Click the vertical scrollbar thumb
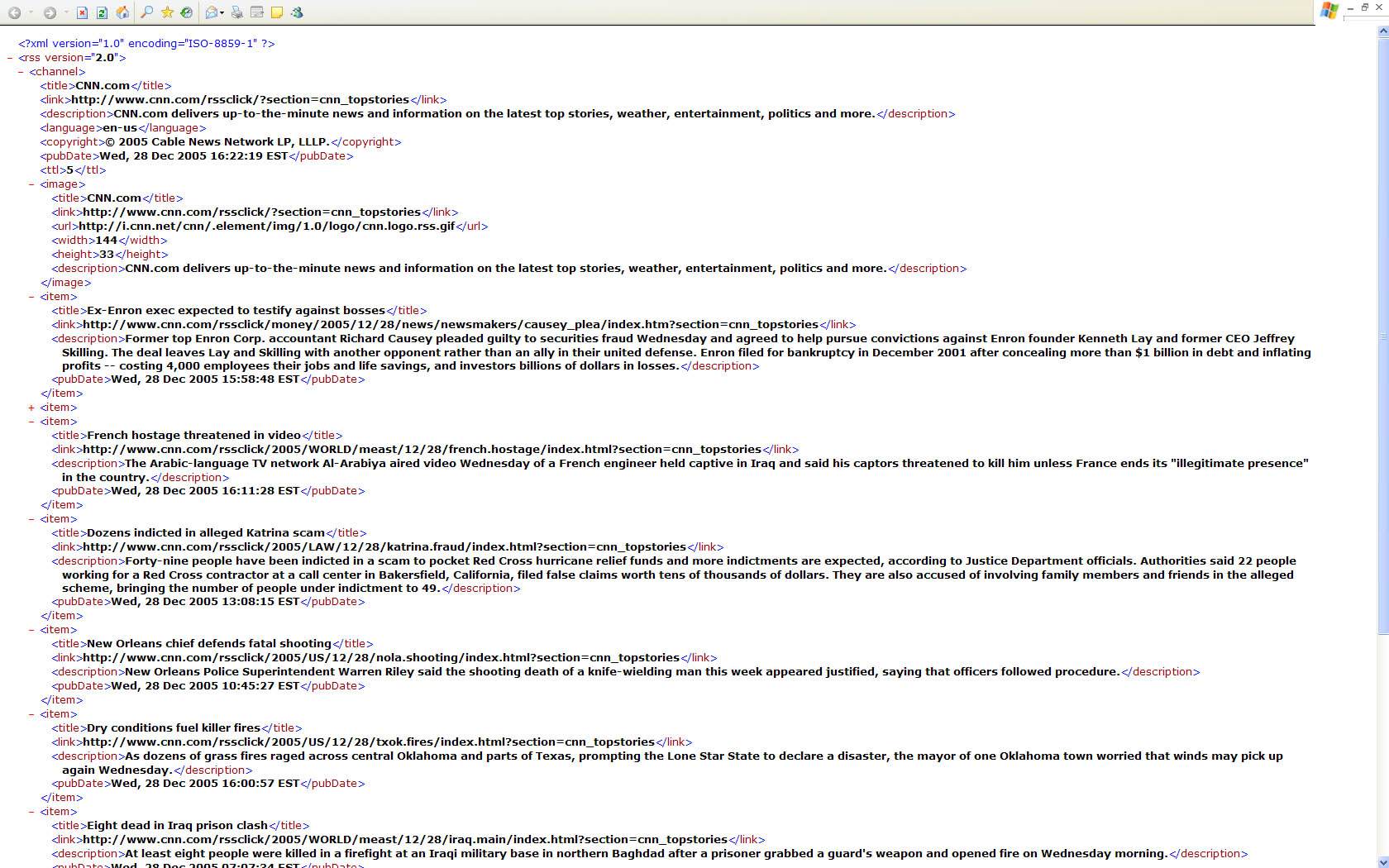The image size is (1389, 868). tap(1382, 336)
